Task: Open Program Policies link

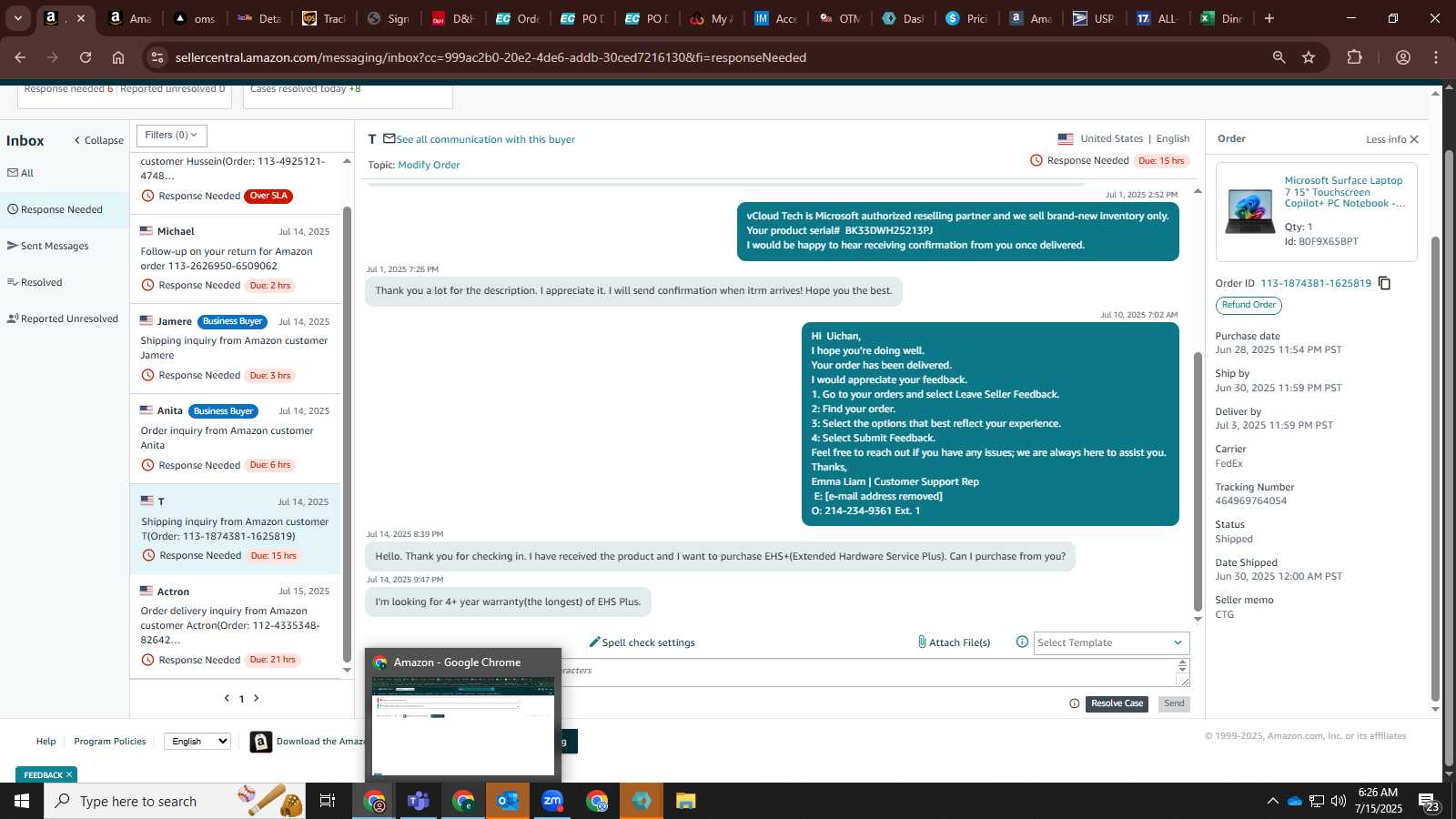Action: (x=109, y=742)
